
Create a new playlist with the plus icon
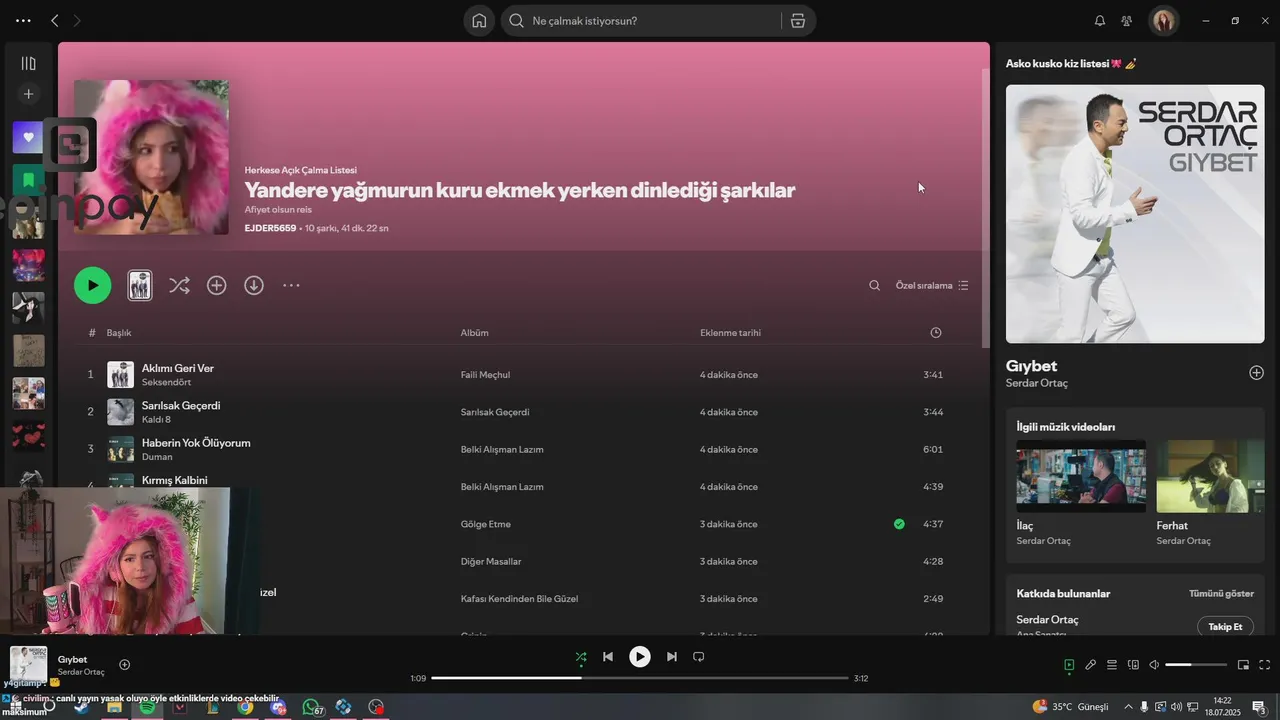coord(28,94)
